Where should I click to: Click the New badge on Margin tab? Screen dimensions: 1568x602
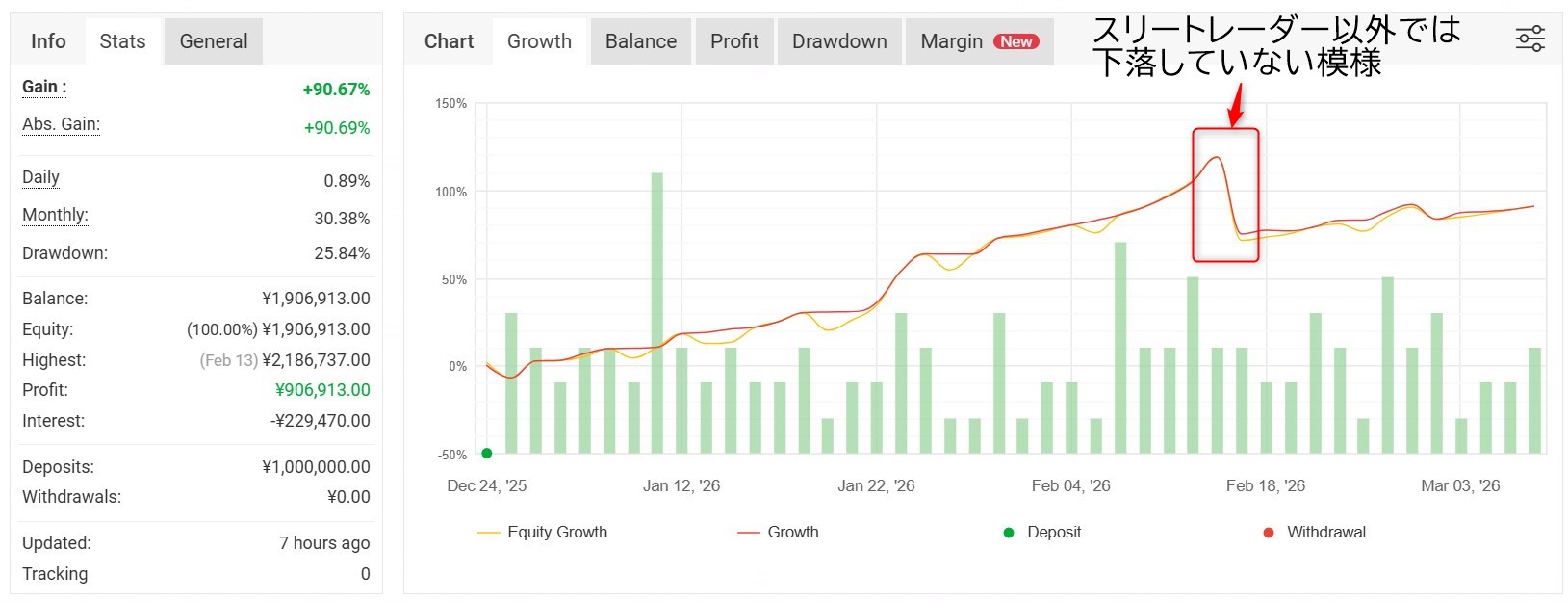[x=1015, y=41]
